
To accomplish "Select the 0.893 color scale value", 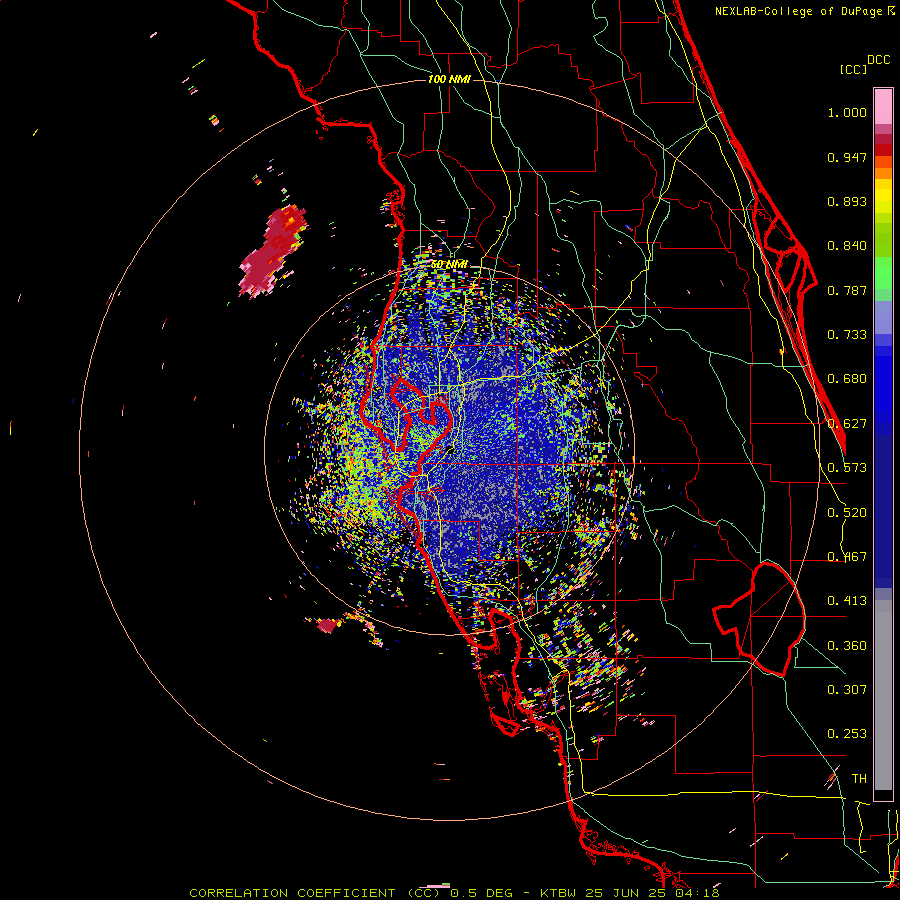I will (x=847, y=201).
